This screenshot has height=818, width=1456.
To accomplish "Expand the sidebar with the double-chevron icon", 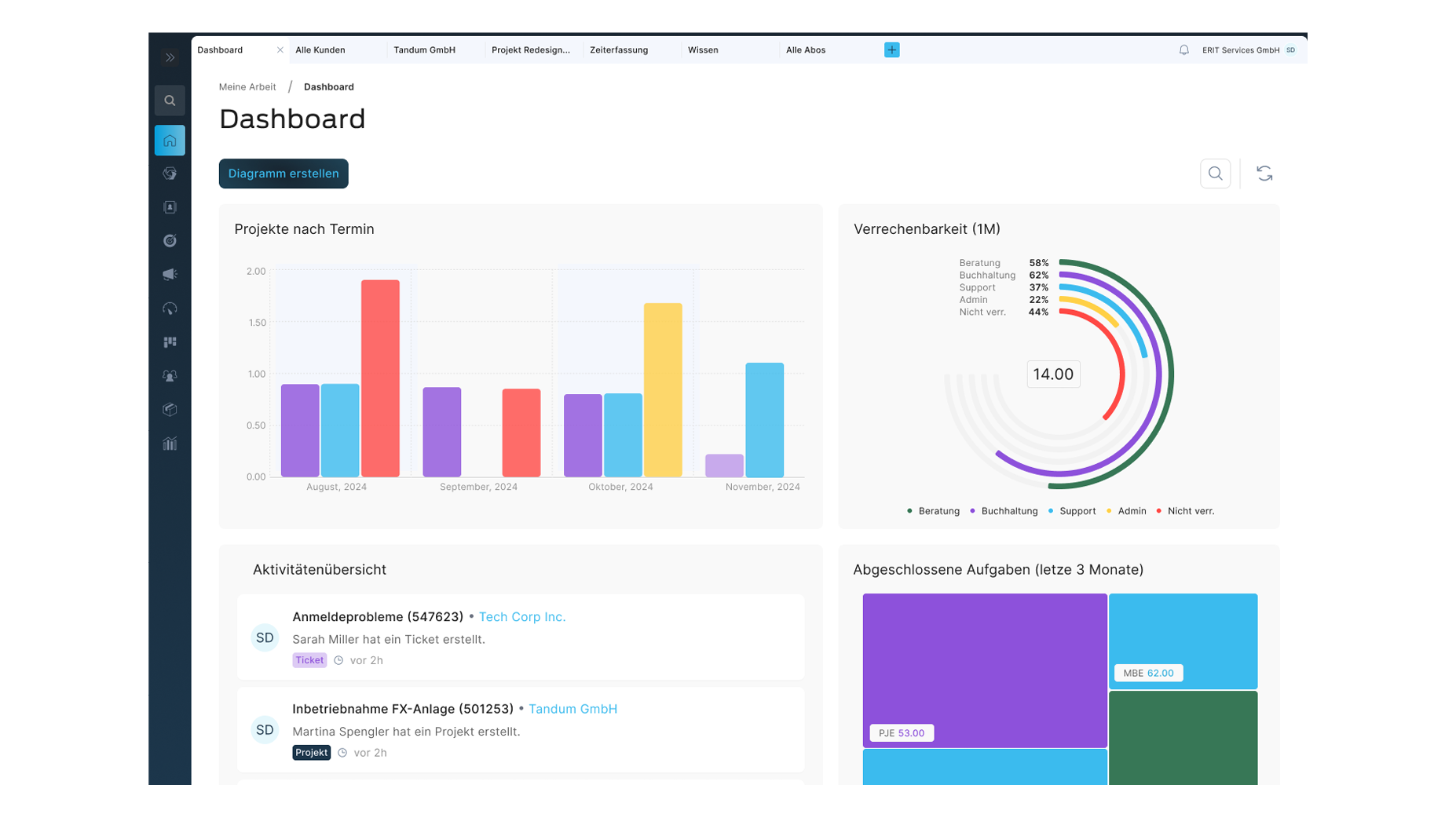I will click(170, 57).
